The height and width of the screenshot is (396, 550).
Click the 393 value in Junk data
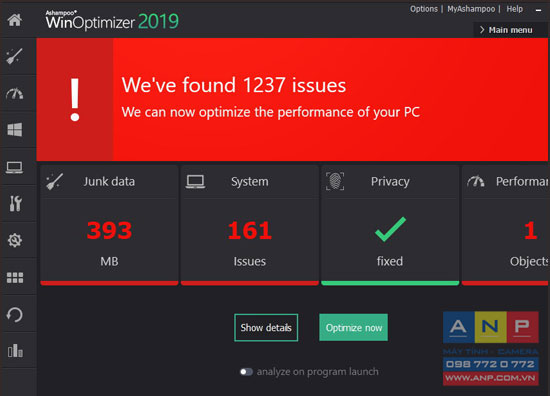[x=109, y=230]
